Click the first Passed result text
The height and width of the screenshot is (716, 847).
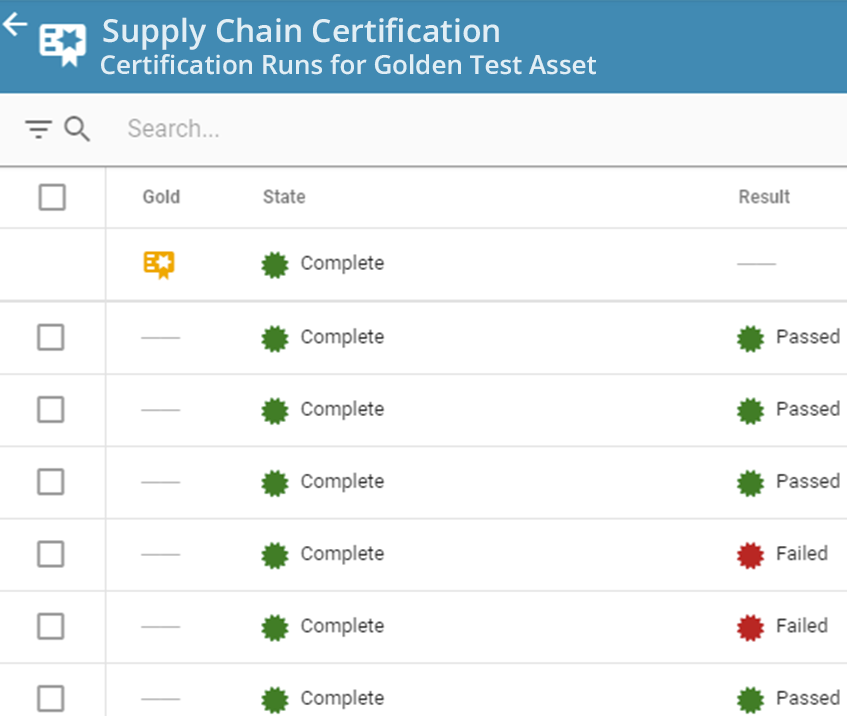808,337
